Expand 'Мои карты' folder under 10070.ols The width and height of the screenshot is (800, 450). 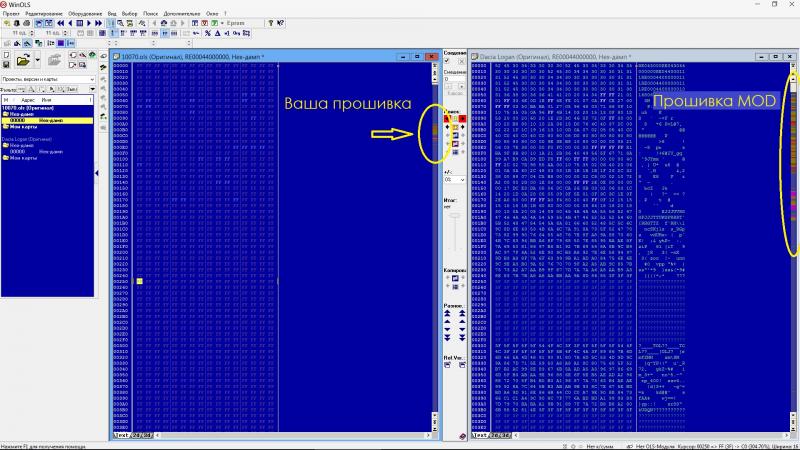[6, 127]
